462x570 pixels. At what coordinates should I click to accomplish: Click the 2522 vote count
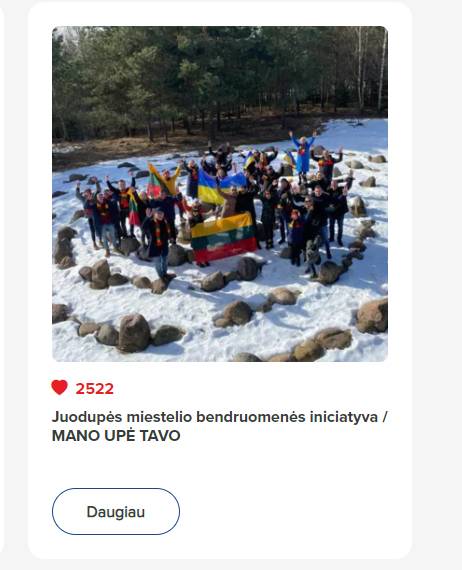(x=95, y=389)
